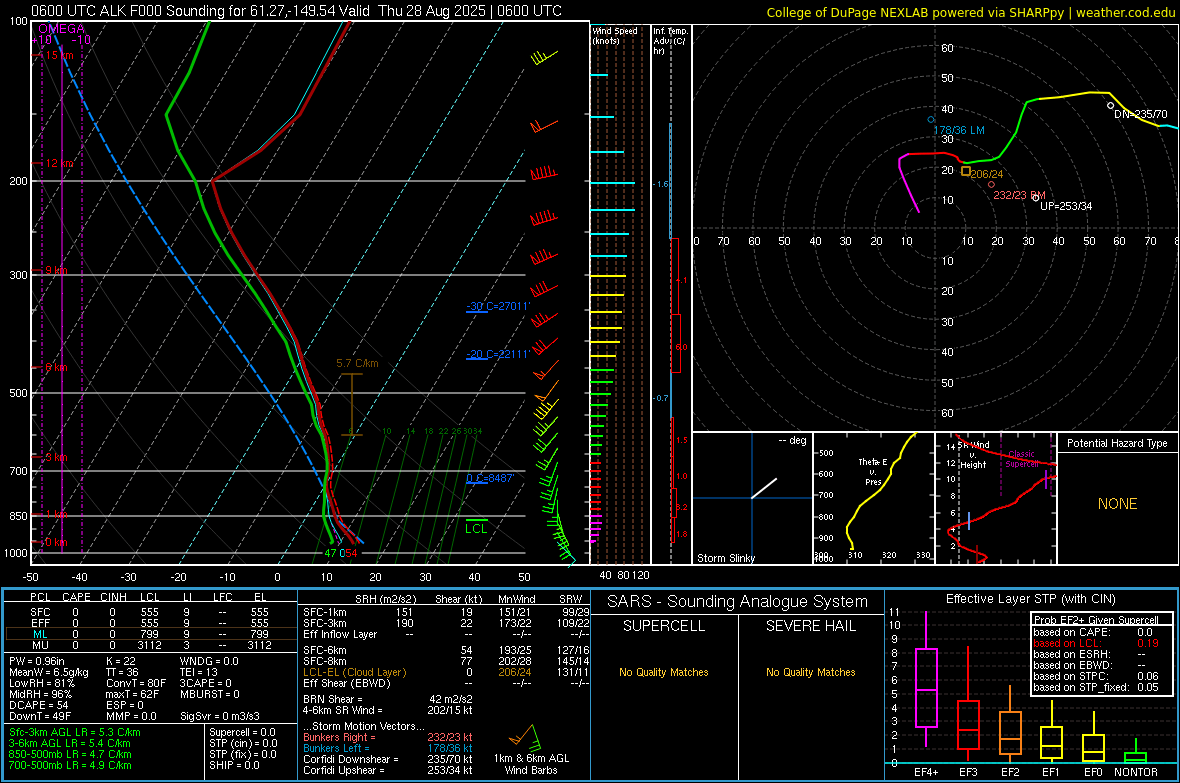This screenshot has height=783, width=1180.
Task: Click the ConvT = 80F value
Action: (136, 683)
